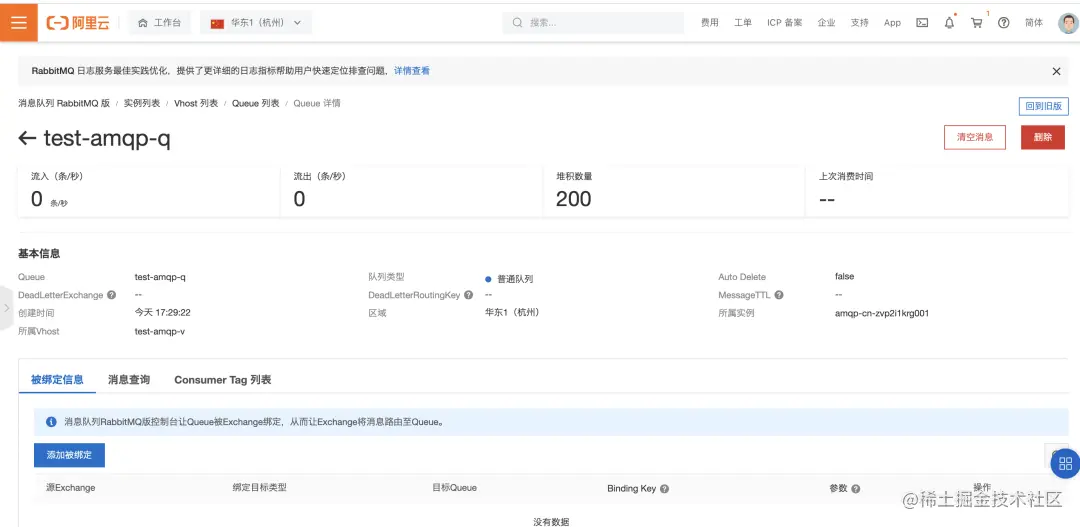The height and width of the screenshot is (527, 1080).
Task: Show help for MessageTTL
Action: coord(778,295)
